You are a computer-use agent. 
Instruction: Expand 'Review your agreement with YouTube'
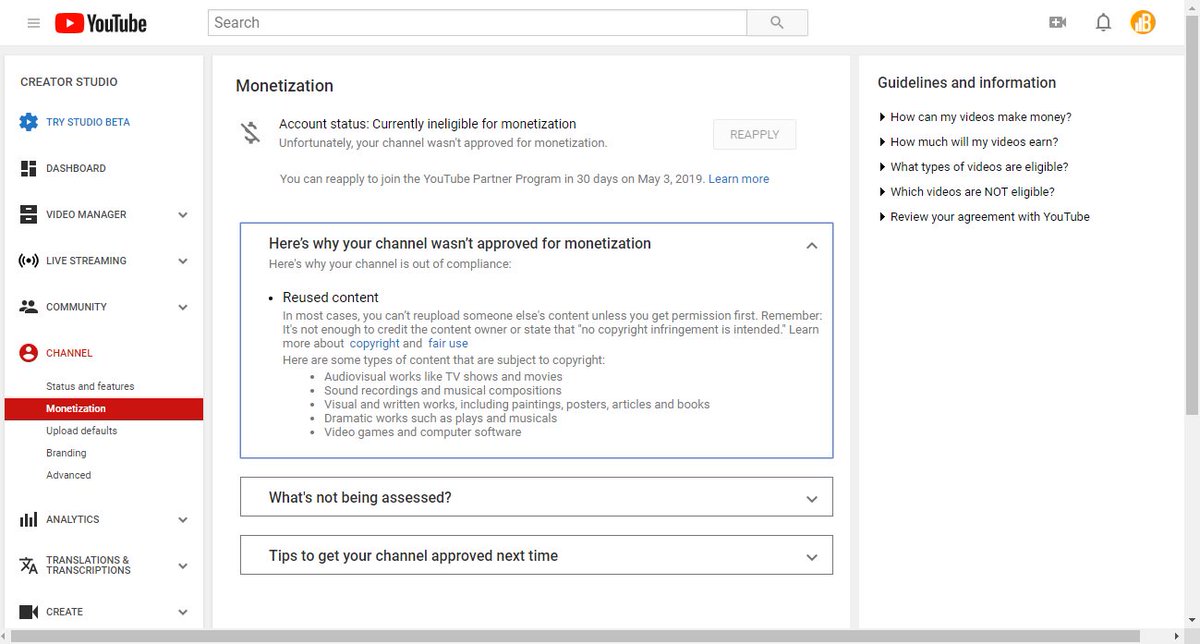click(984, 217)
